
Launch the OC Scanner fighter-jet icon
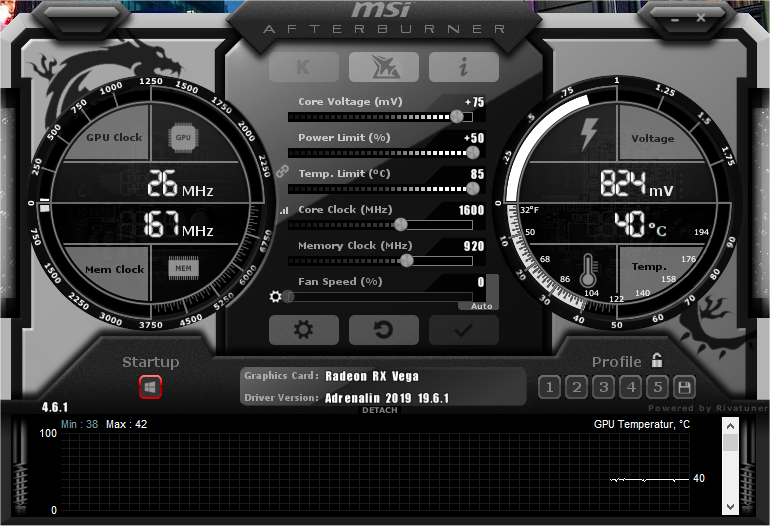[384, 67]
